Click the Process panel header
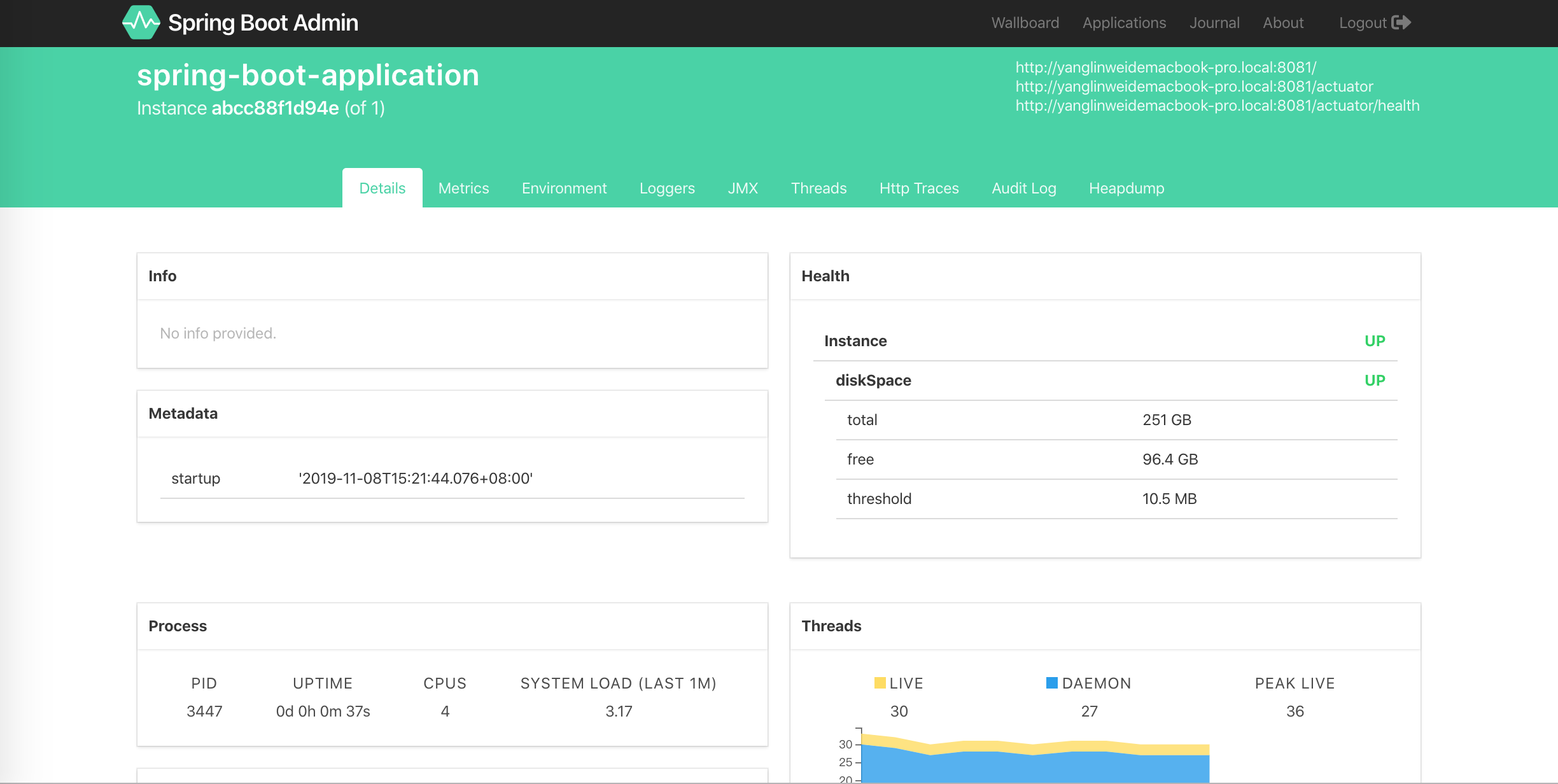 click(453, 626)
